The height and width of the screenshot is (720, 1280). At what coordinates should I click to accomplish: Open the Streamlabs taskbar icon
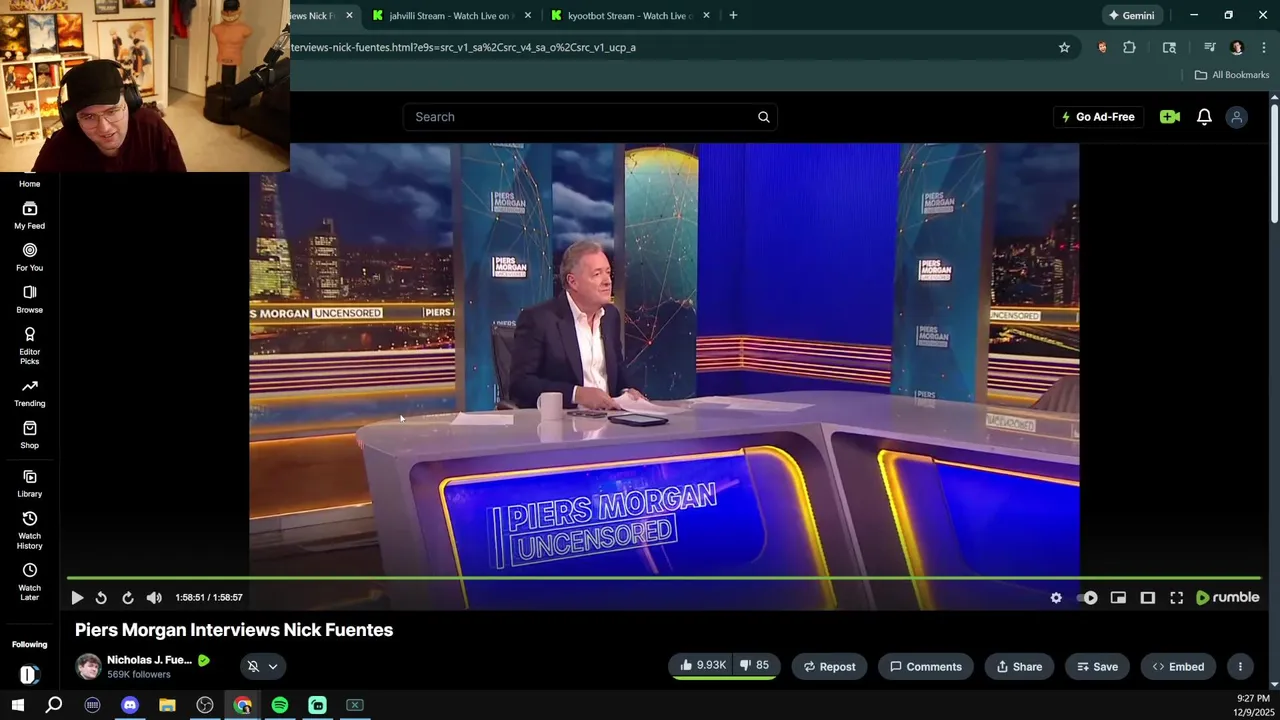click(317, 705)
